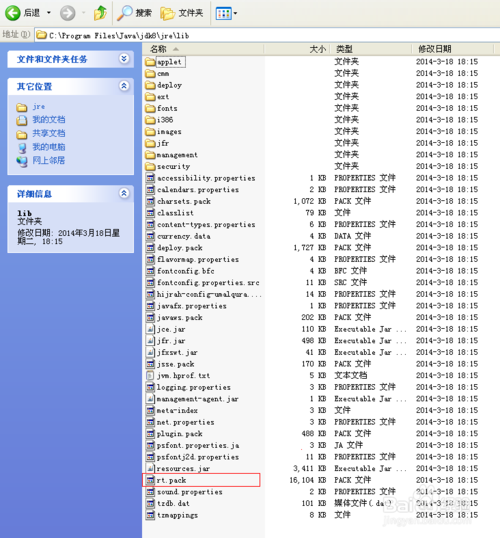Image resolution: width=500 pixels, height=538 pixels.
Task: Sort by the 修改日期 column header
Action: (x=453, y=49)
